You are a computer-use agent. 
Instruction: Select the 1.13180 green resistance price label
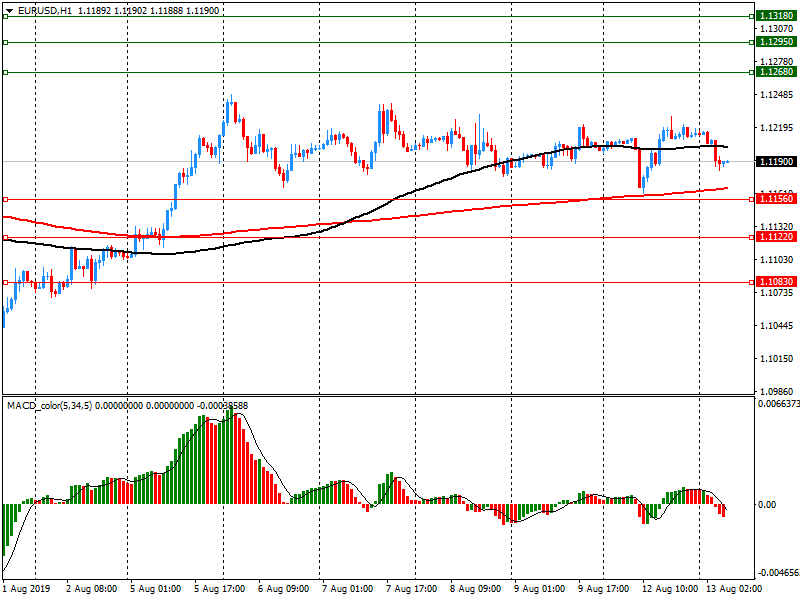click(x=776, y=16)
